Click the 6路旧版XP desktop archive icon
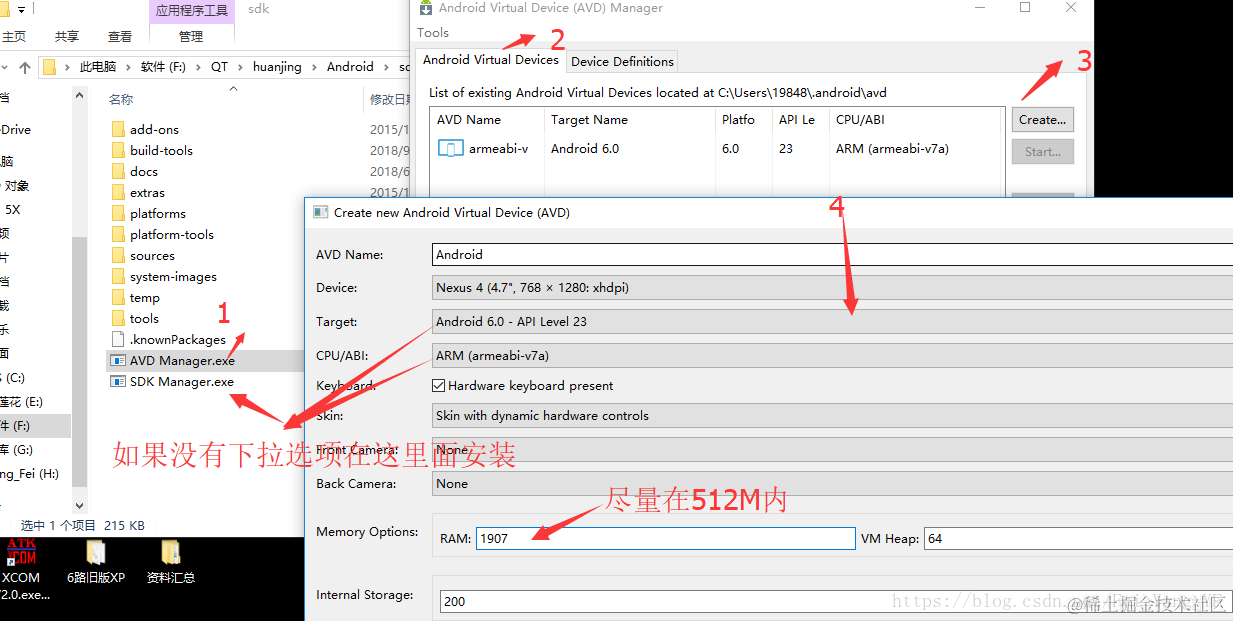 (x=96, y=552)
